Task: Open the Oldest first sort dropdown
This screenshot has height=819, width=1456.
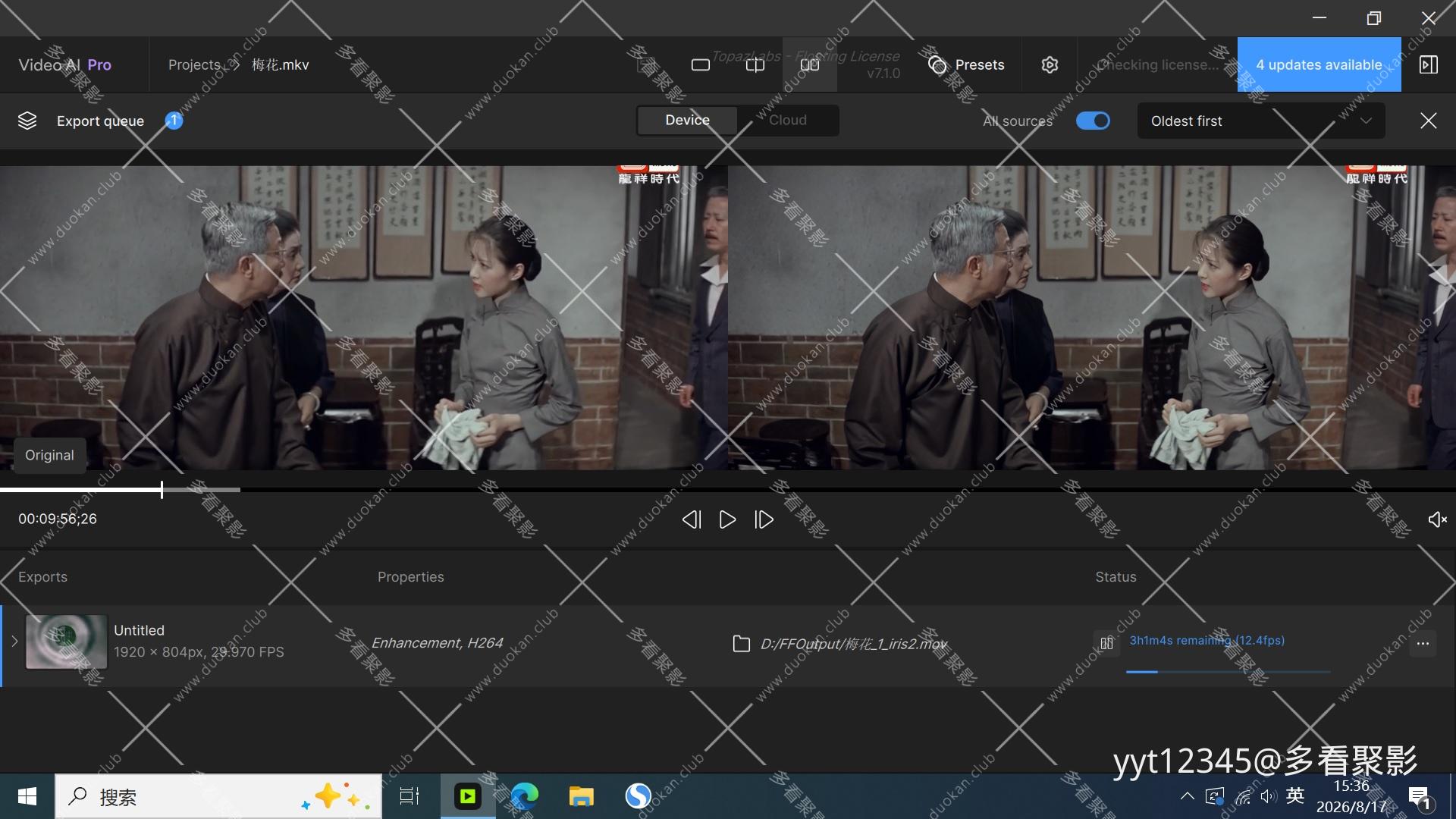Action: point(1261,121)
